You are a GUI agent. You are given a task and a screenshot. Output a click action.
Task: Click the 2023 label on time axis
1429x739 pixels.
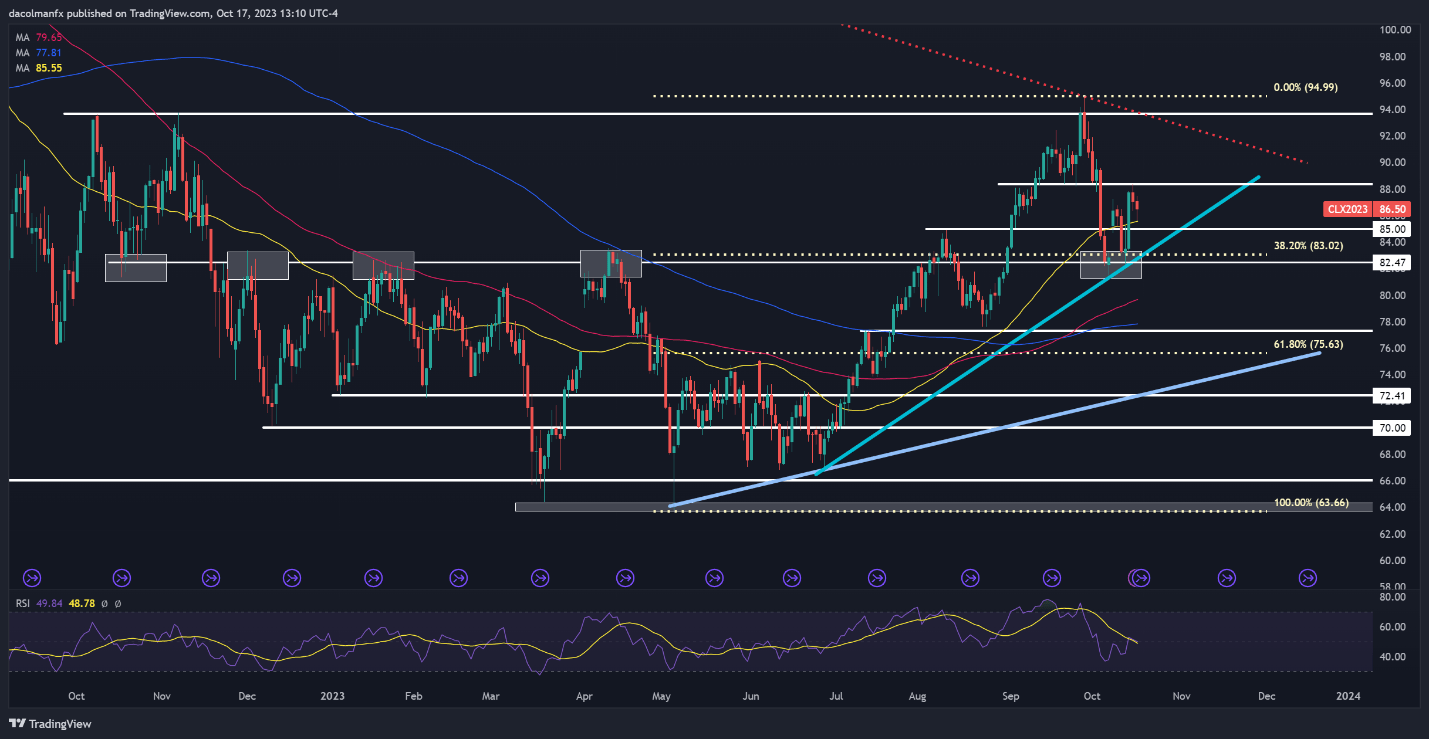tap(330, 695)
